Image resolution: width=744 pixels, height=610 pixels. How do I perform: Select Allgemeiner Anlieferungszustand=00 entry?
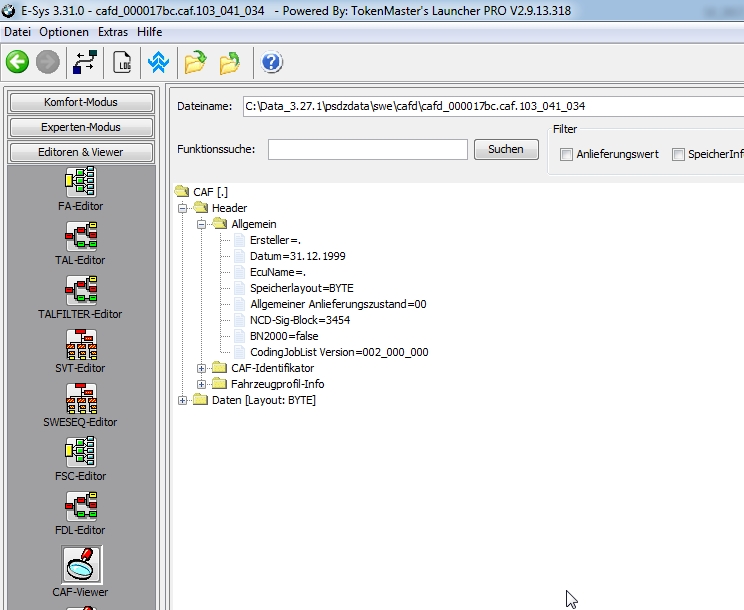point(338,304)
